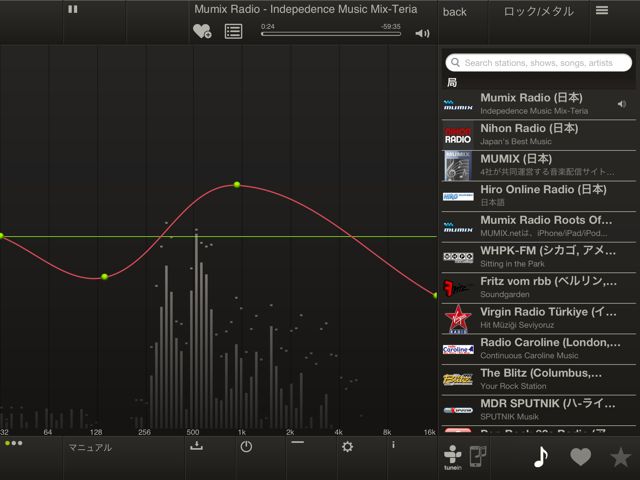The width and height of the screenshot is (640, 480).
Task: Select Mumix Radio (日本) station
Action: click(539, 104)
